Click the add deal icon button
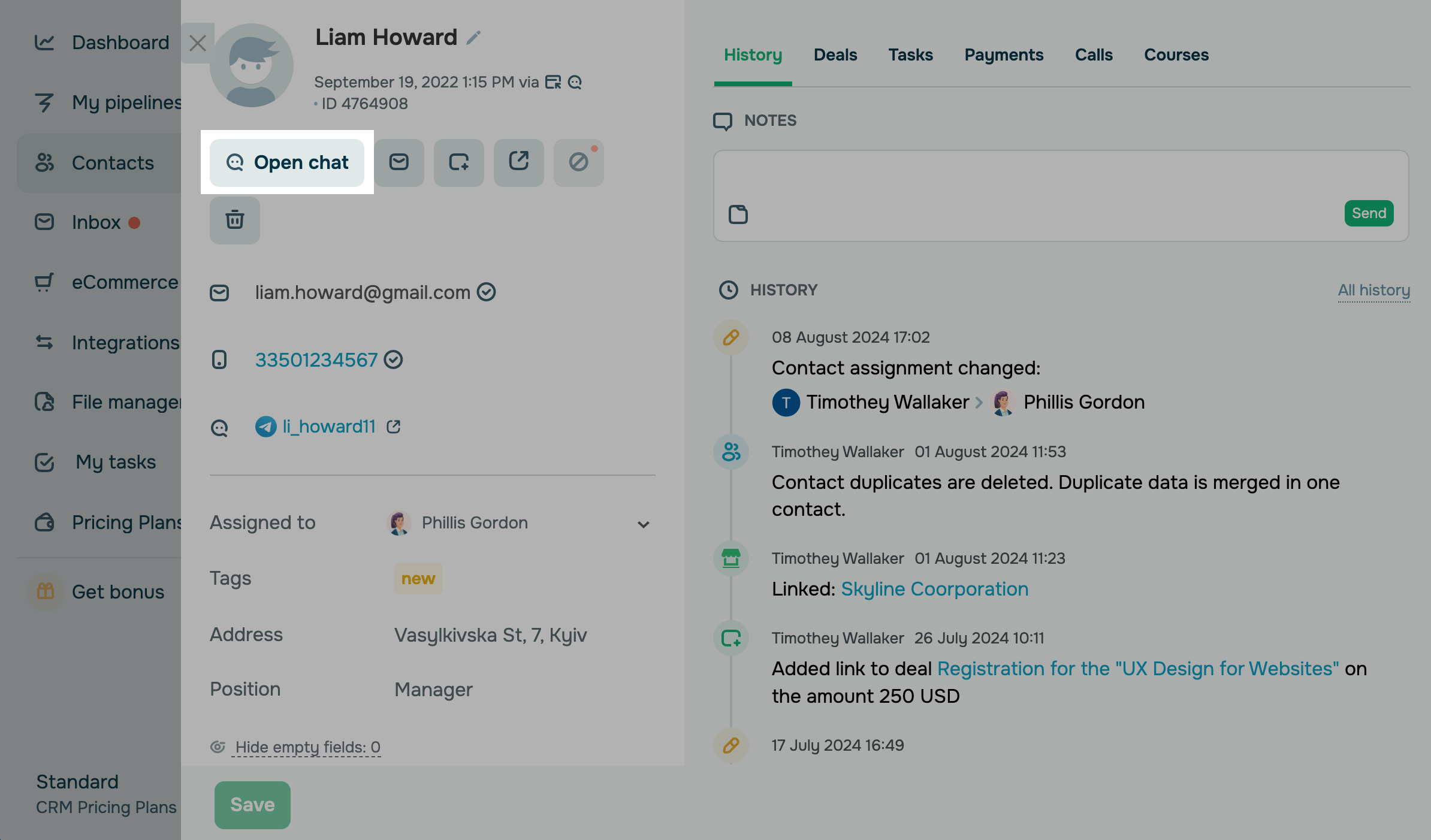Screen dimensions: 1431x840 click(x=459, y=162)
